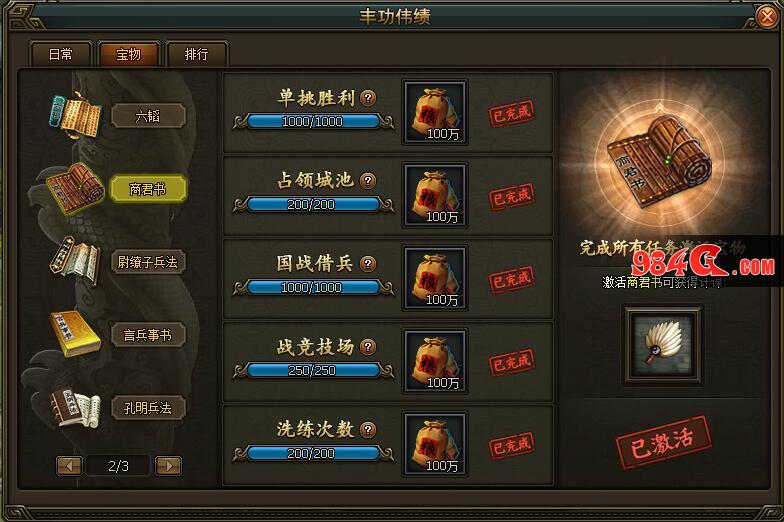
Task: Click the 占领城池 200/200 progress bar
Action: coord(313,204)
